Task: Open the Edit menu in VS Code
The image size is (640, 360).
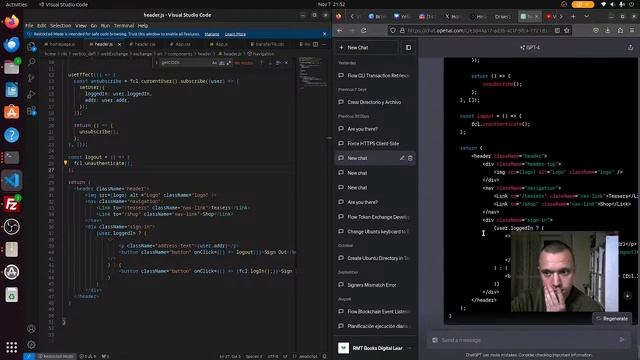Action: click(42, 25)
